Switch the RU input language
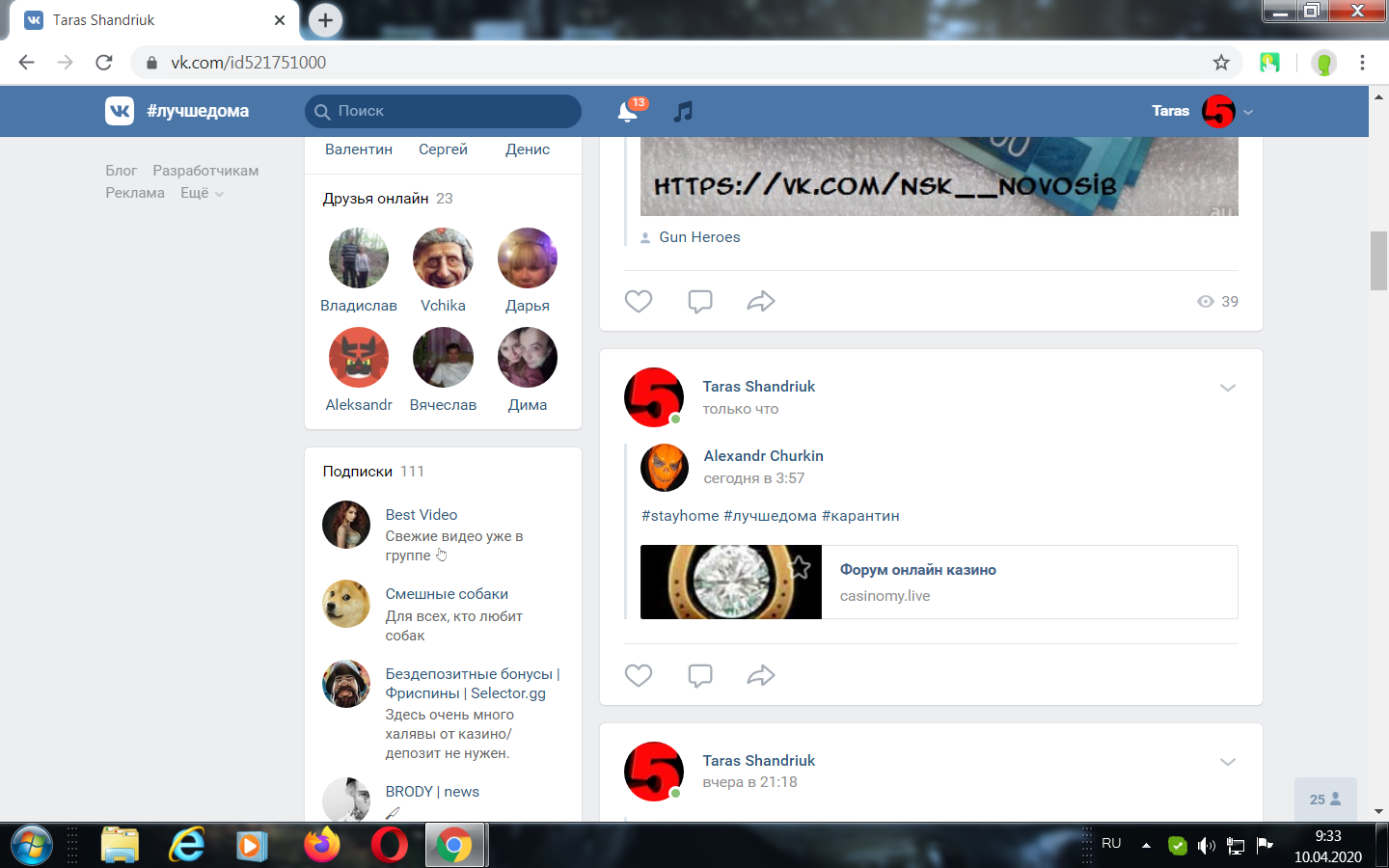Image resolution: width=1389 pixels, height=868 pixels. [1111, 844]
